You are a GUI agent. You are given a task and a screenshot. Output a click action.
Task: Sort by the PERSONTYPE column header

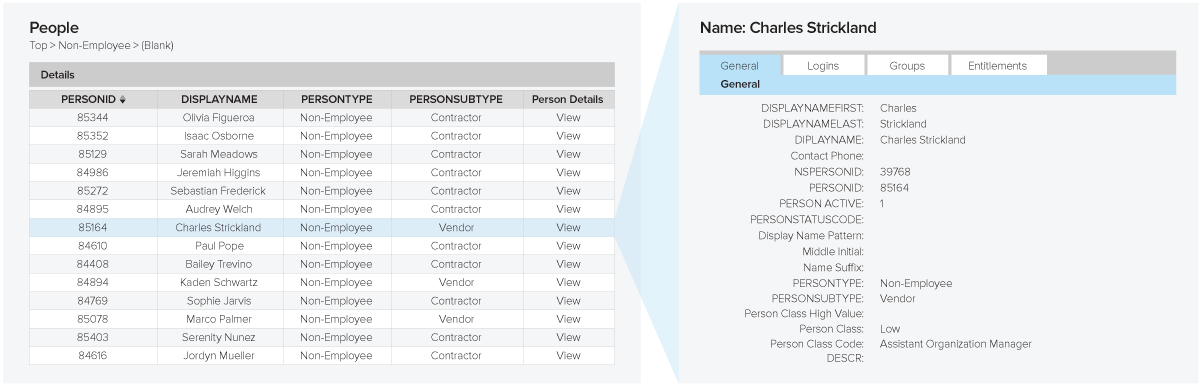[336, 100]
